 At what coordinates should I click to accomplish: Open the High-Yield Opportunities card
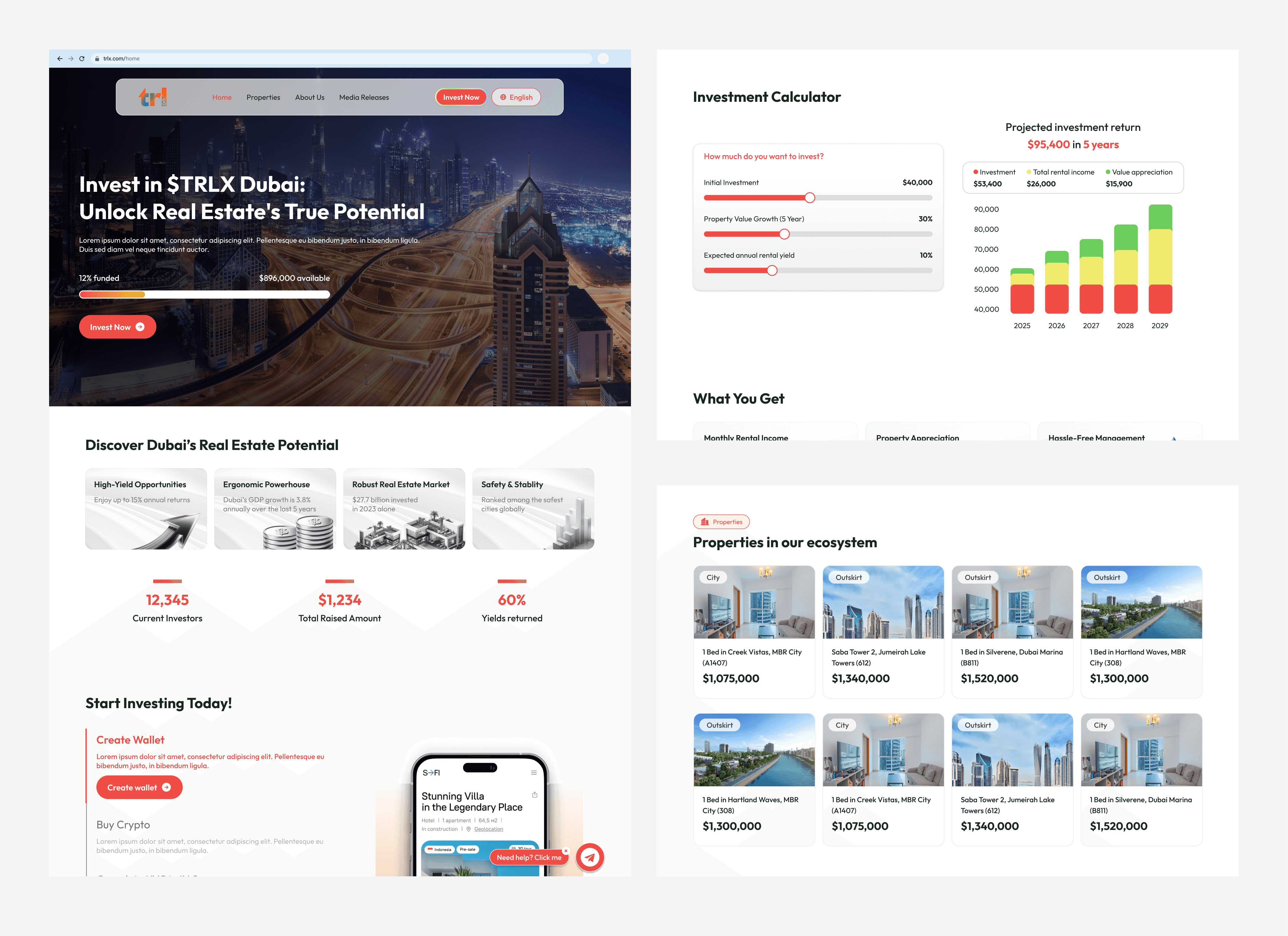point(146,509)
